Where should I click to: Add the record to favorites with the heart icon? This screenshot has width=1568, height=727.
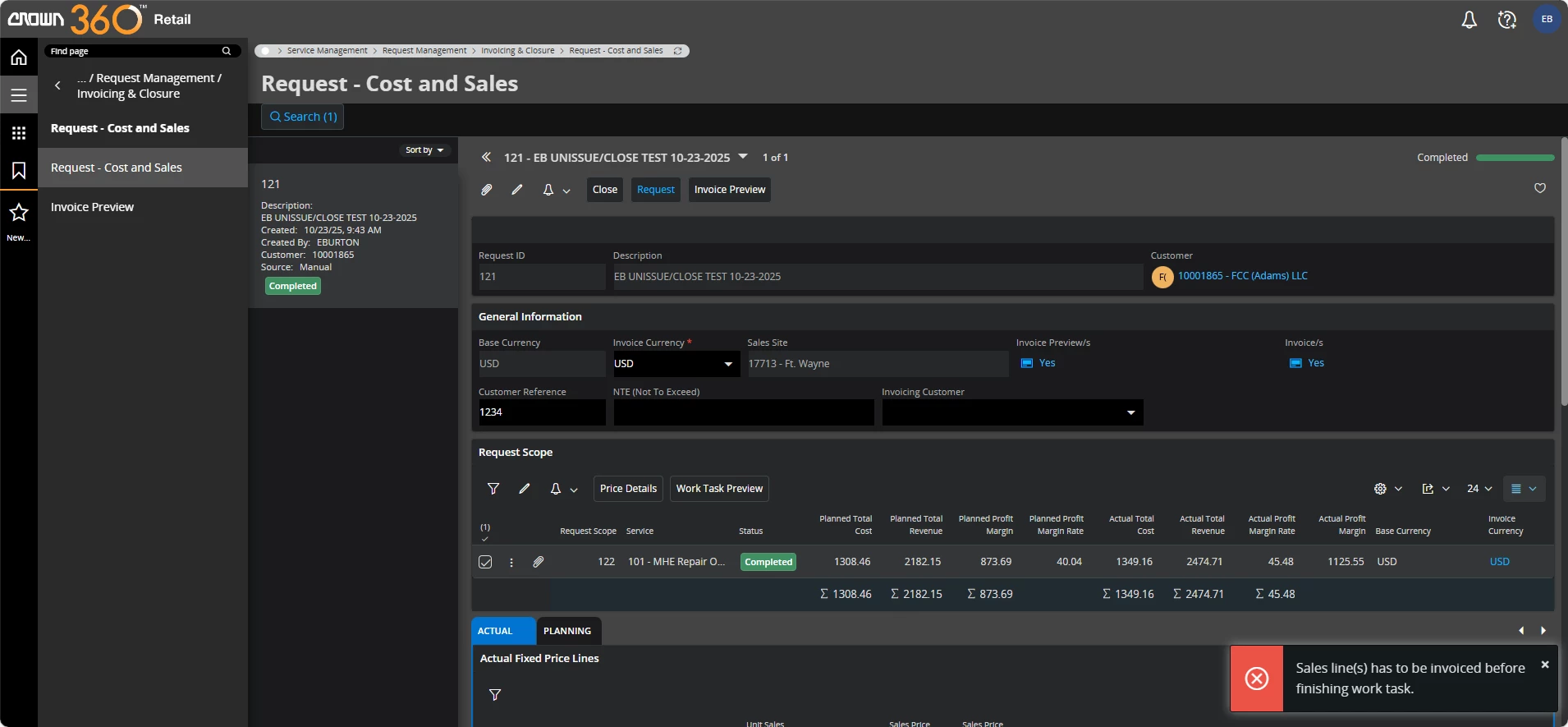[1540, 188]
